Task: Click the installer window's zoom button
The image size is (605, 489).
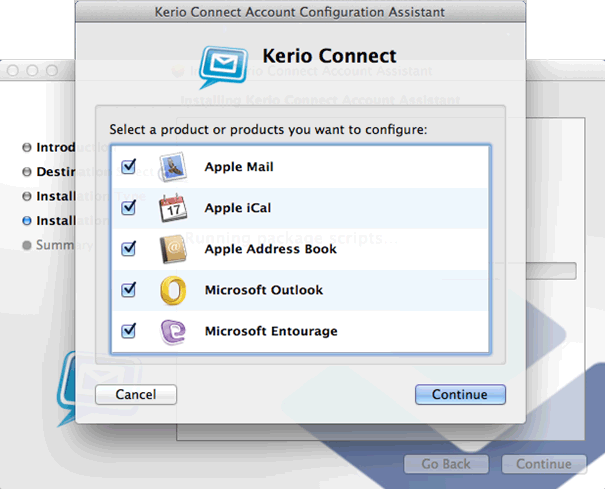Action: point(52,70)
